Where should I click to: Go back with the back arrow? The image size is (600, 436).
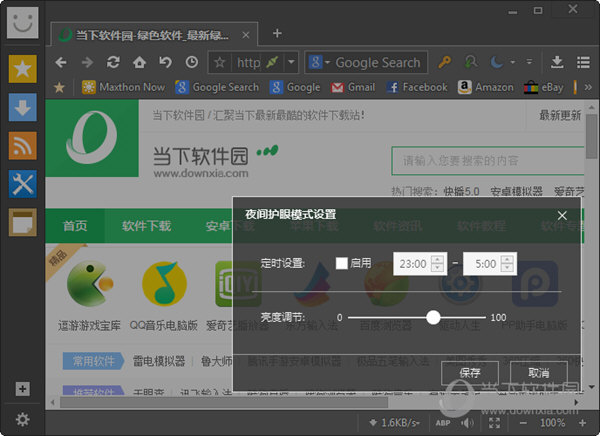[61, 62]
